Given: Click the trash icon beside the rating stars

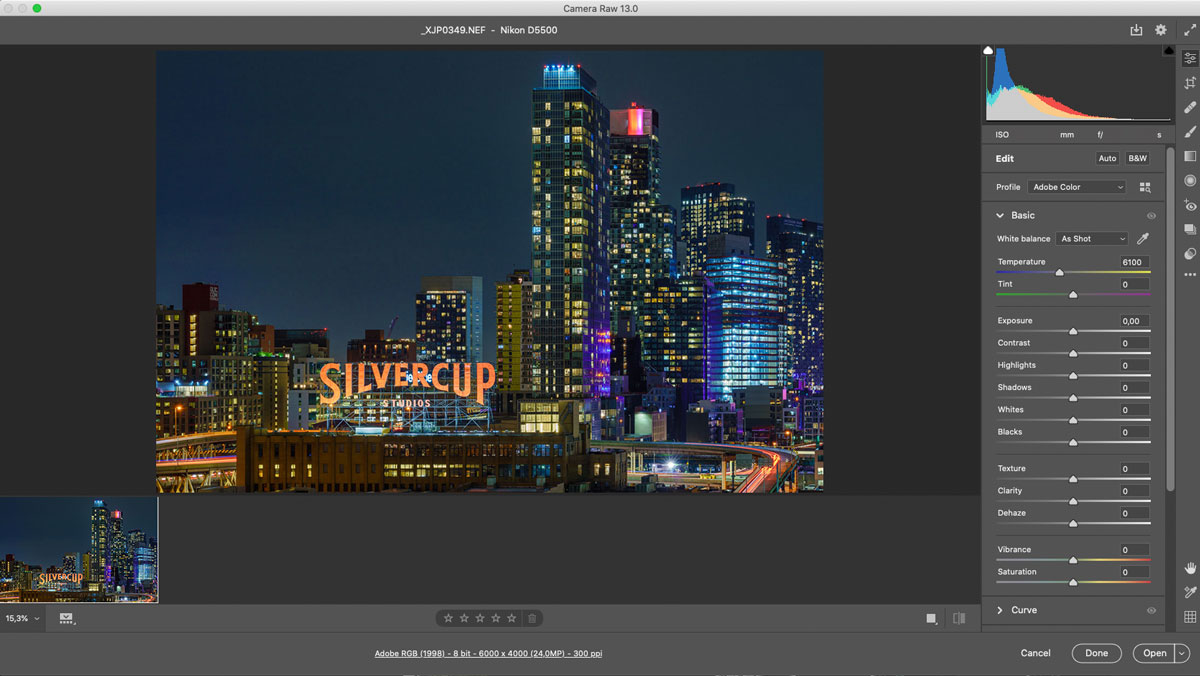Looking at the screenshot, I should click(532, 618).
